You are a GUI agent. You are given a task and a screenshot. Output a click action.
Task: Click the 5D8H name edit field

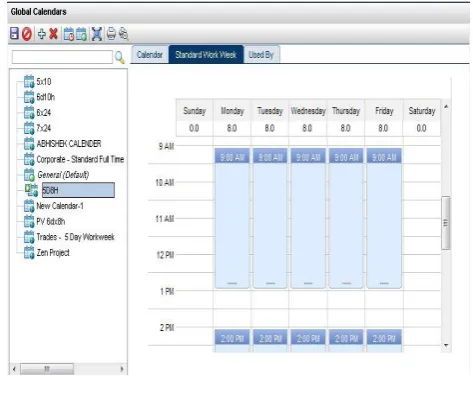78,190
